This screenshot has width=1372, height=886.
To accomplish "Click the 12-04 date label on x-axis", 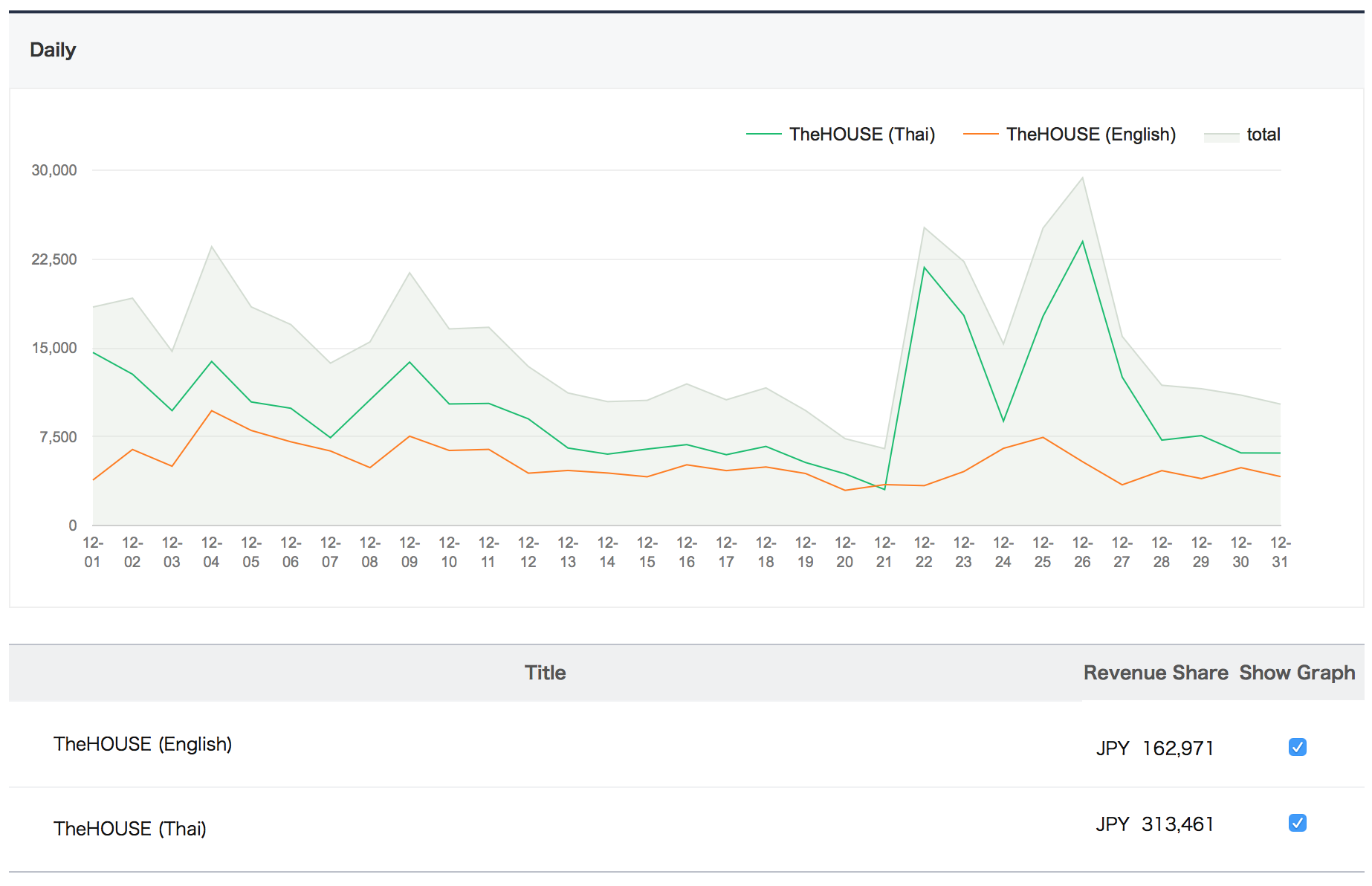I will (x=211, y=552).
